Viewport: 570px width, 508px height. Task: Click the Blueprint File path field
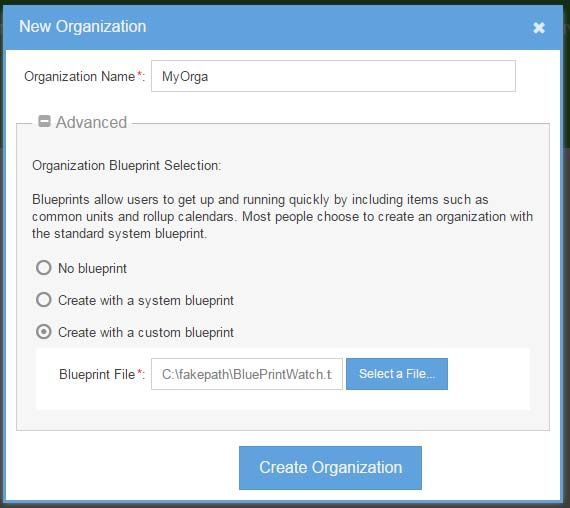tap(247, 374)
